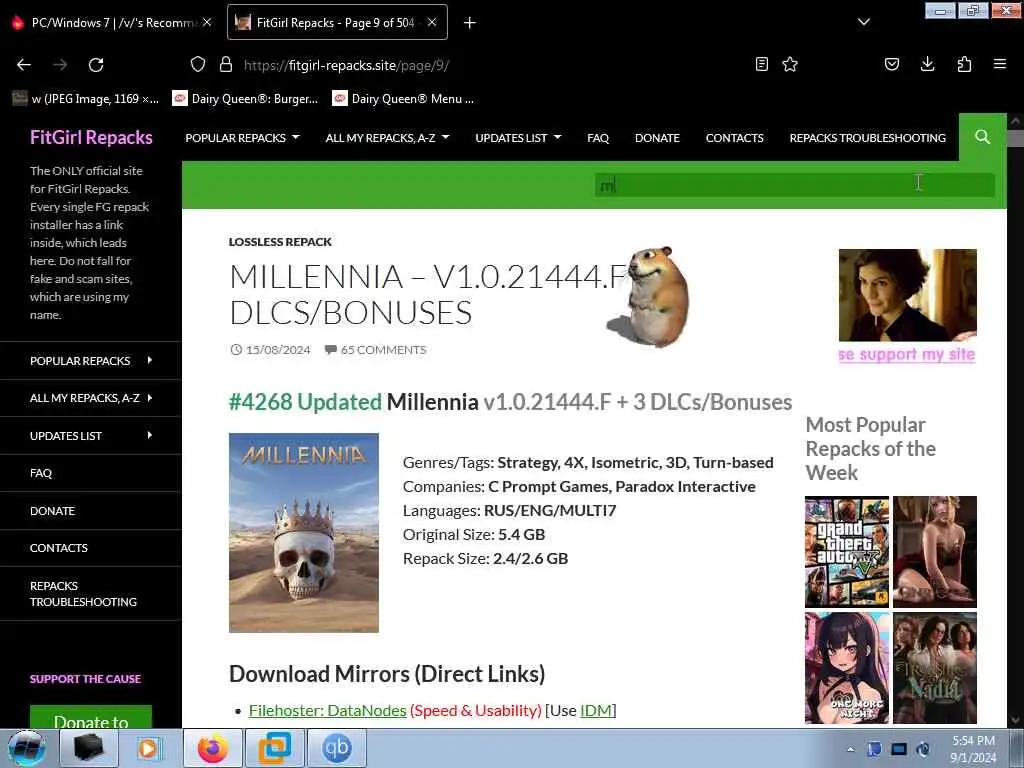Open the w (JPEG Image) bookmark
The width and height of the screenshot is (1024, 768).
86,99
